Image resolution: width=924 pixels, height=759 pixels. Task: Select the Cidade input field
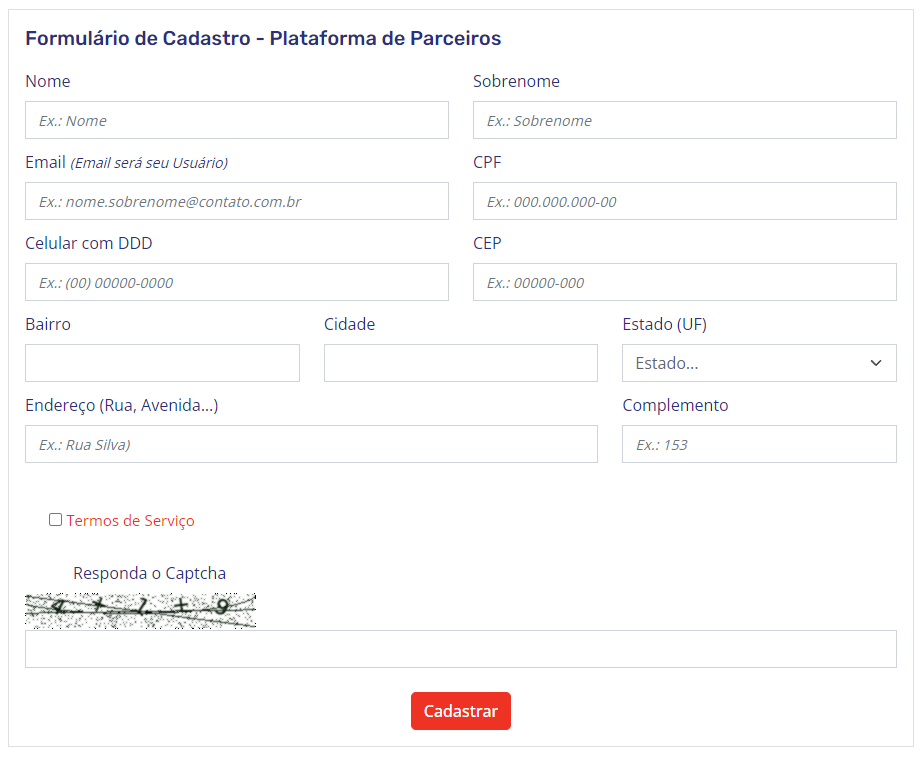click(460, 363)
